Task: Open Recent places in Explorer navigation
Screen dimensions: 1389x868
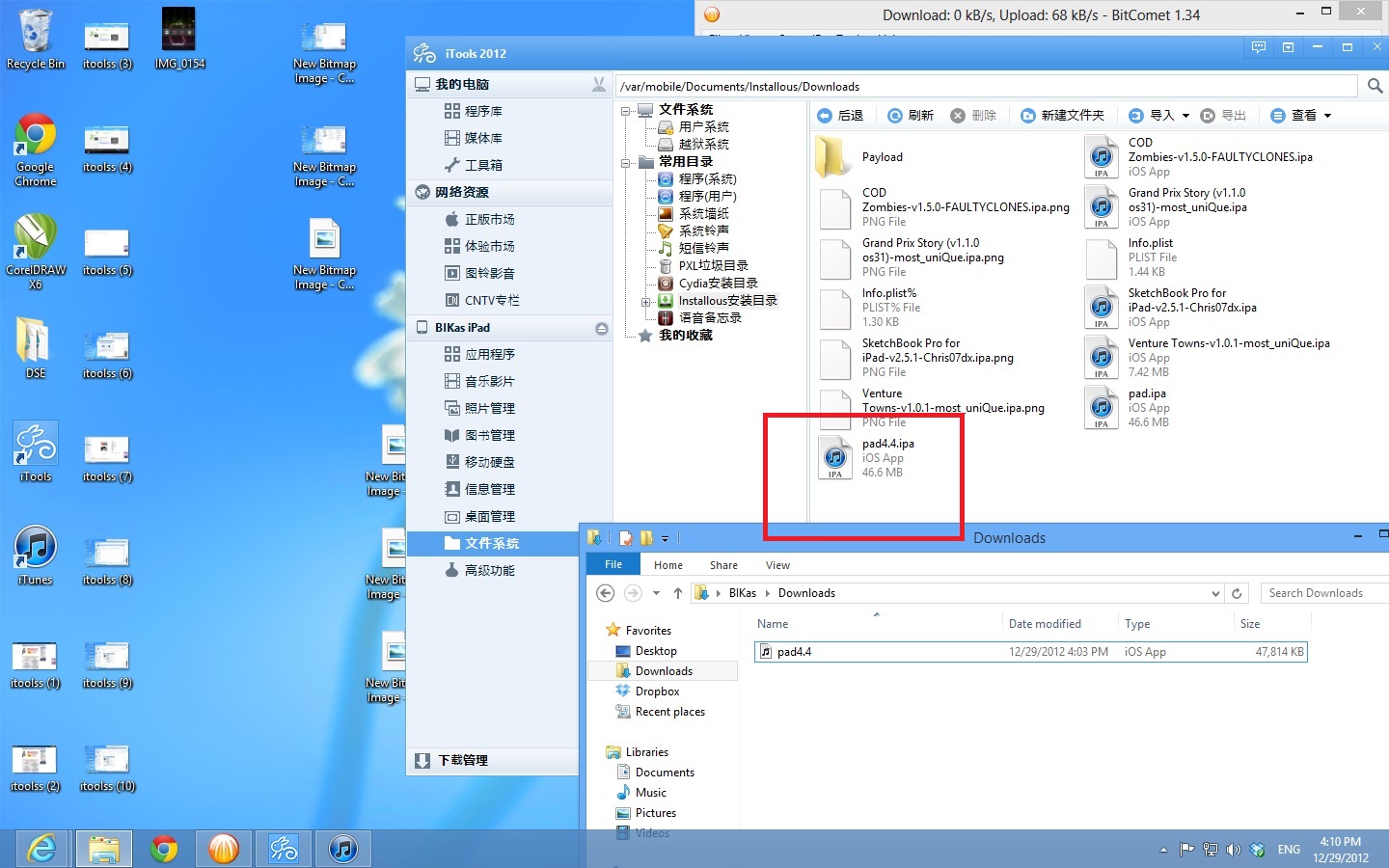Action: [x=661, y=712]
